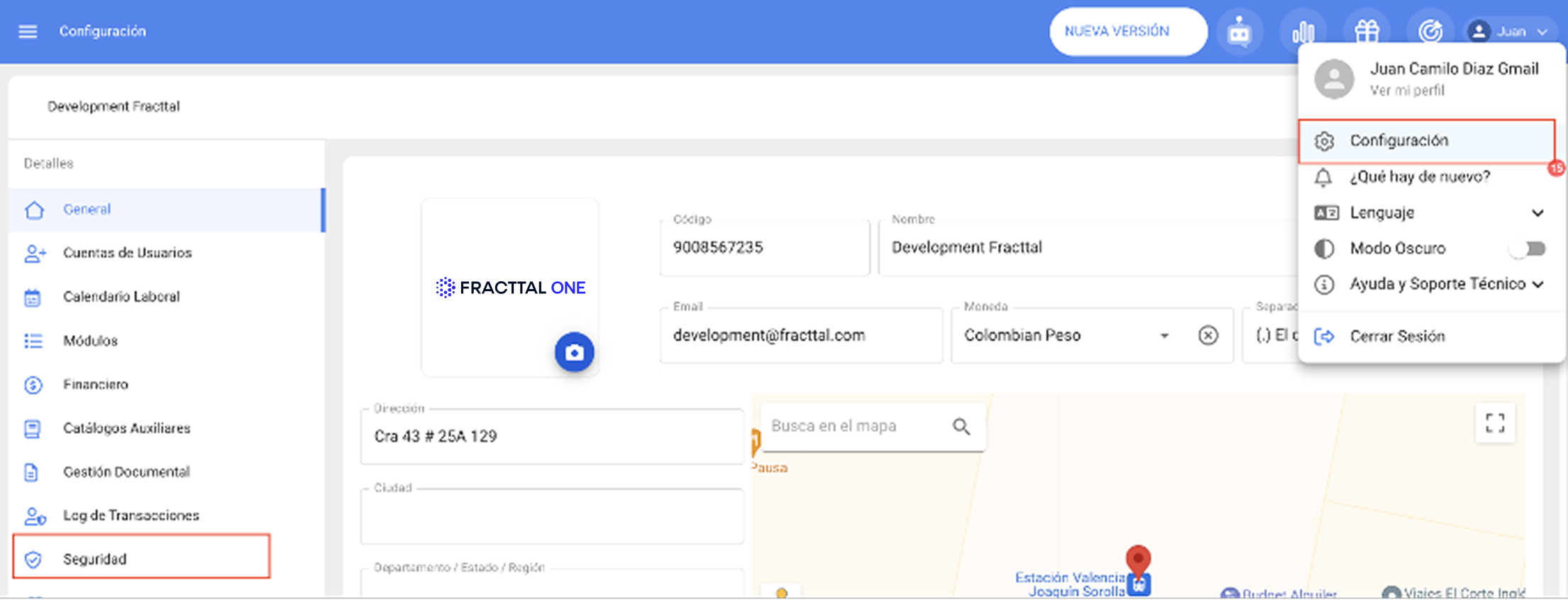This screenshot has width=1568, height=600.
Task: Click Ver mi perfil link
Action: pos(1407,90)
